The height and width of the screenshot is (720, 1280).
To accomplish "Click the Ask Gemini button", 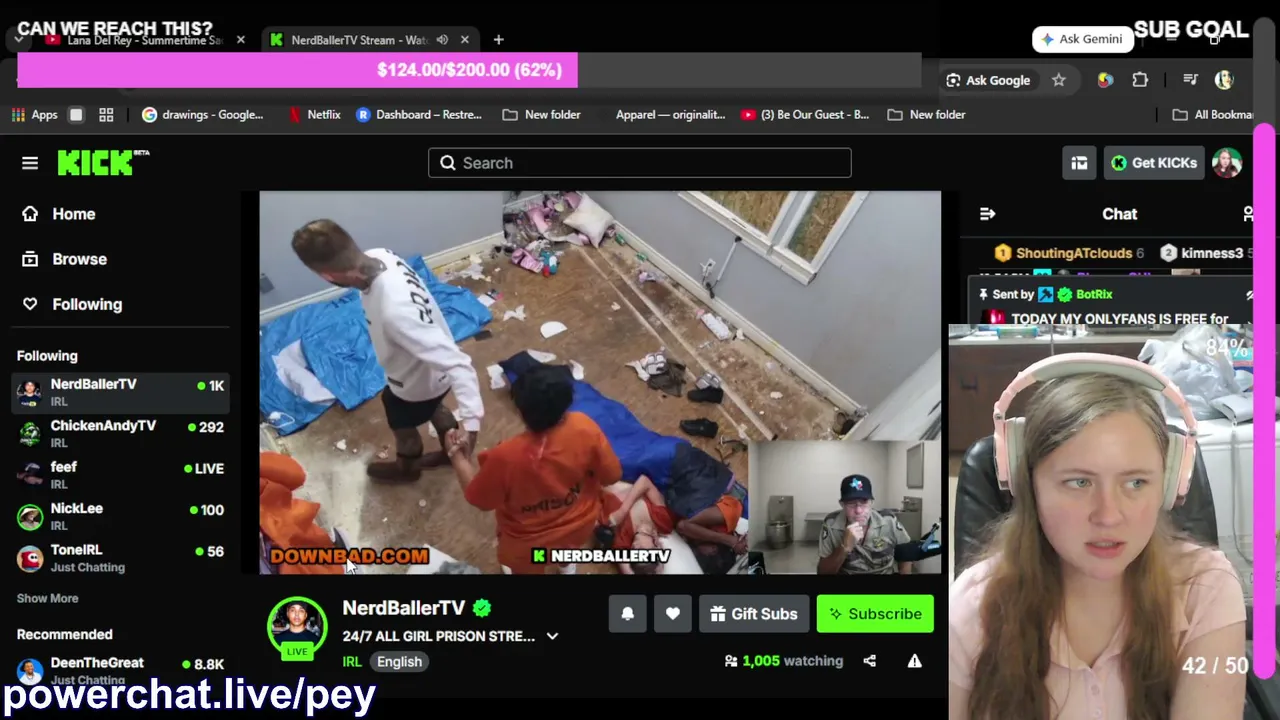I will 1083,39.
